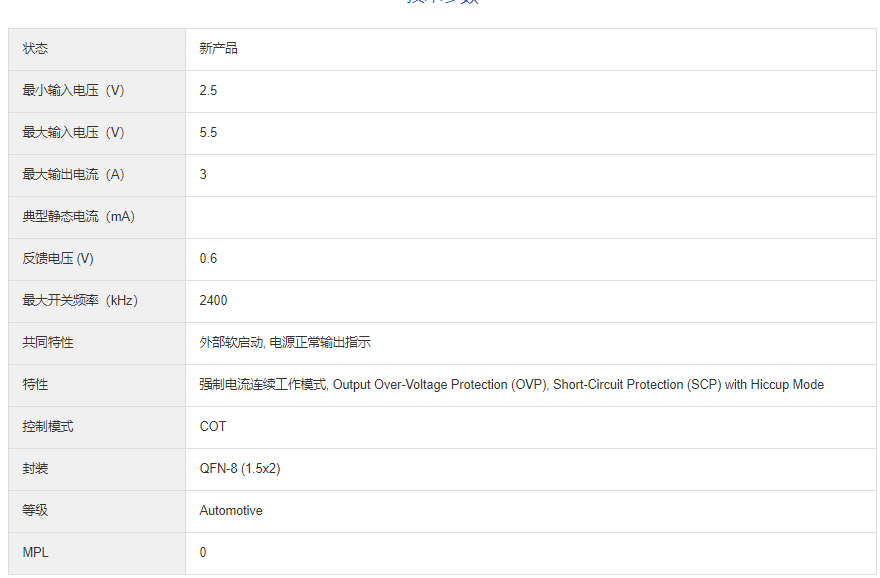Viewport: 880px width, 578px height.
Task: Click the 'MPL' row label
Action: pyautogui.click(x=35, y=553)
